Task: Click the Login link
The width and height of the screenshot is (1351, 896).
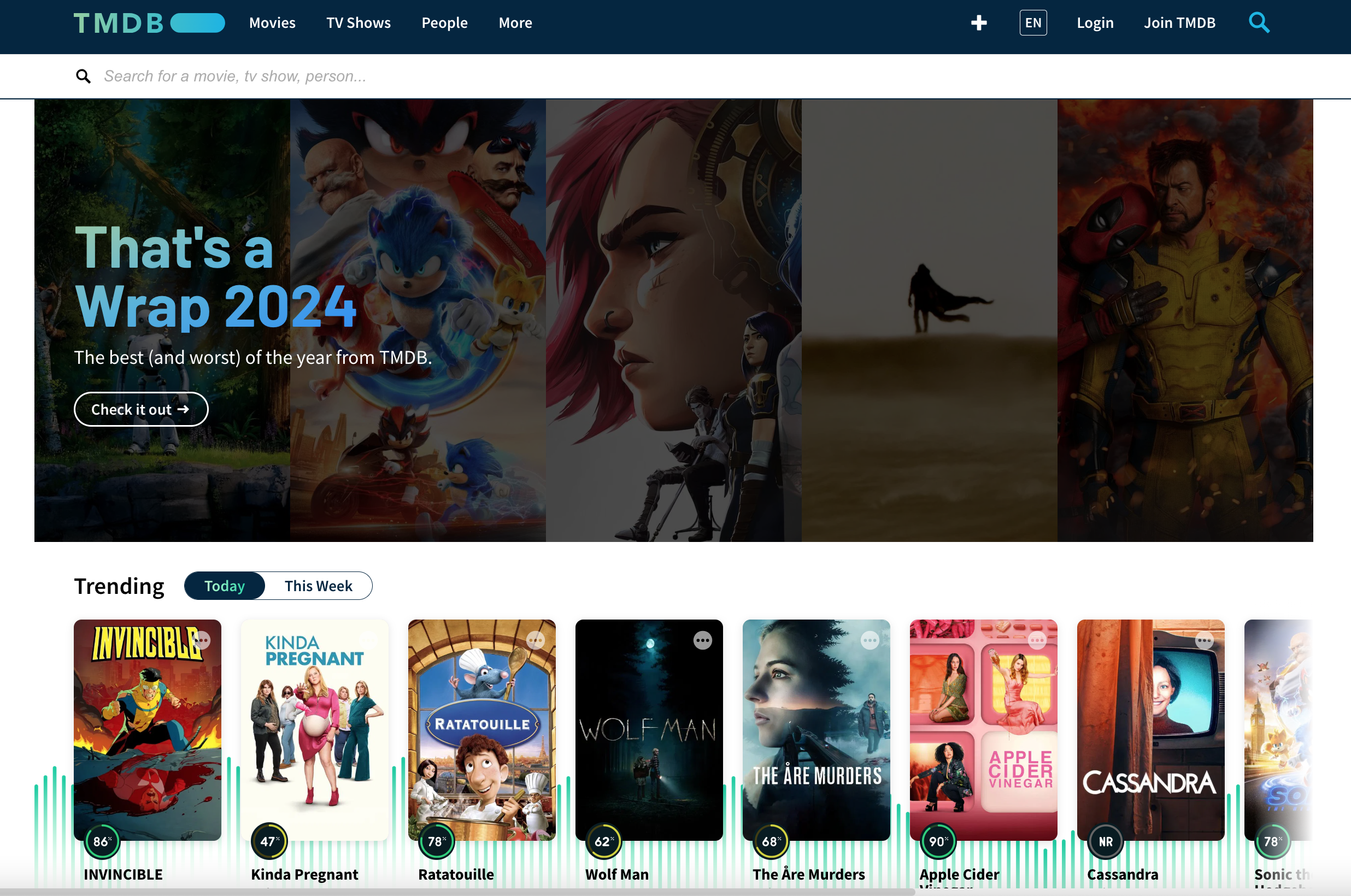Action: (1094, 23)
